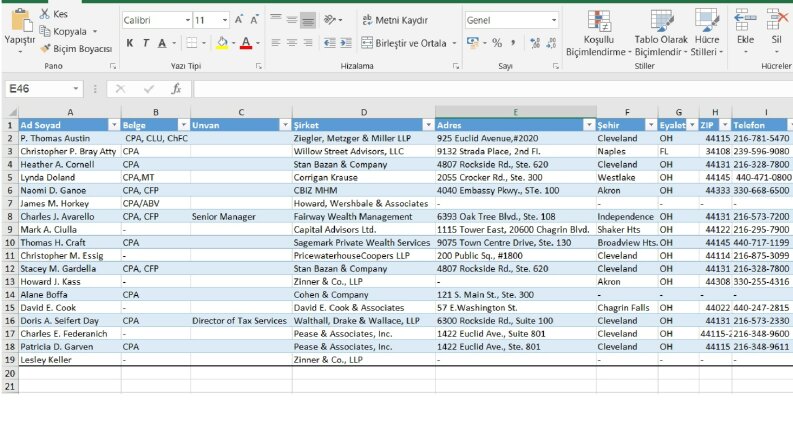The width and height of the screenshot is (793, 446).
Task: Open Koşullu Biçimlendirme menu
Action: [x=599, y=33]
